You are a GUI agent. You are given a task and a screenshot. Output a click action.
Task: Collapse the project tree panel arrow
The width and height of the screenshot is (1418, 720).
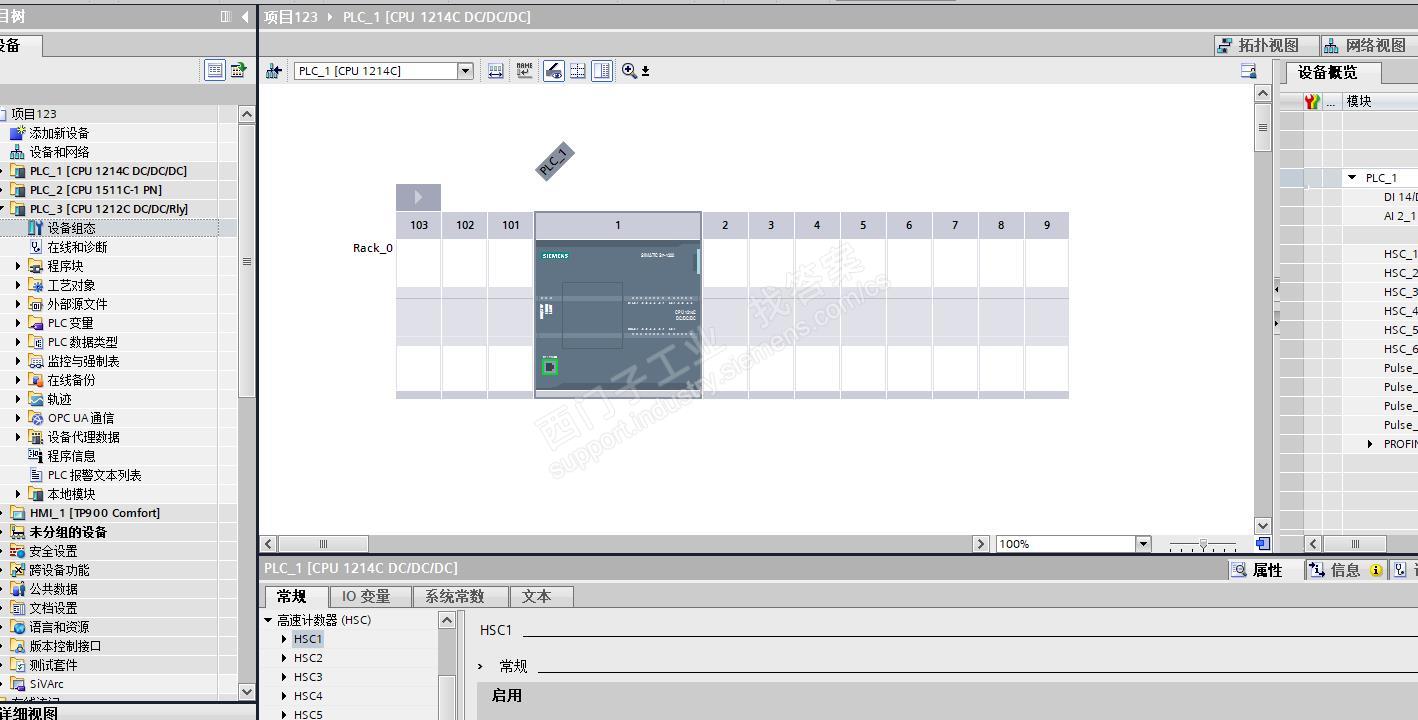tap(245, 16)
